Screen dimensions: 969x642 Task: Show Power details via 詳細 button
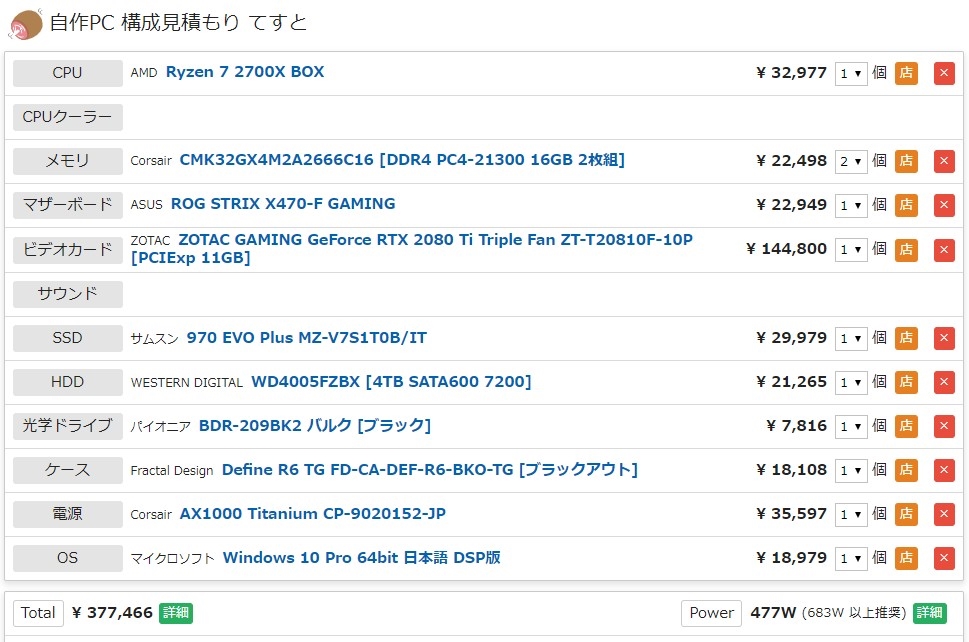(929, 613)
